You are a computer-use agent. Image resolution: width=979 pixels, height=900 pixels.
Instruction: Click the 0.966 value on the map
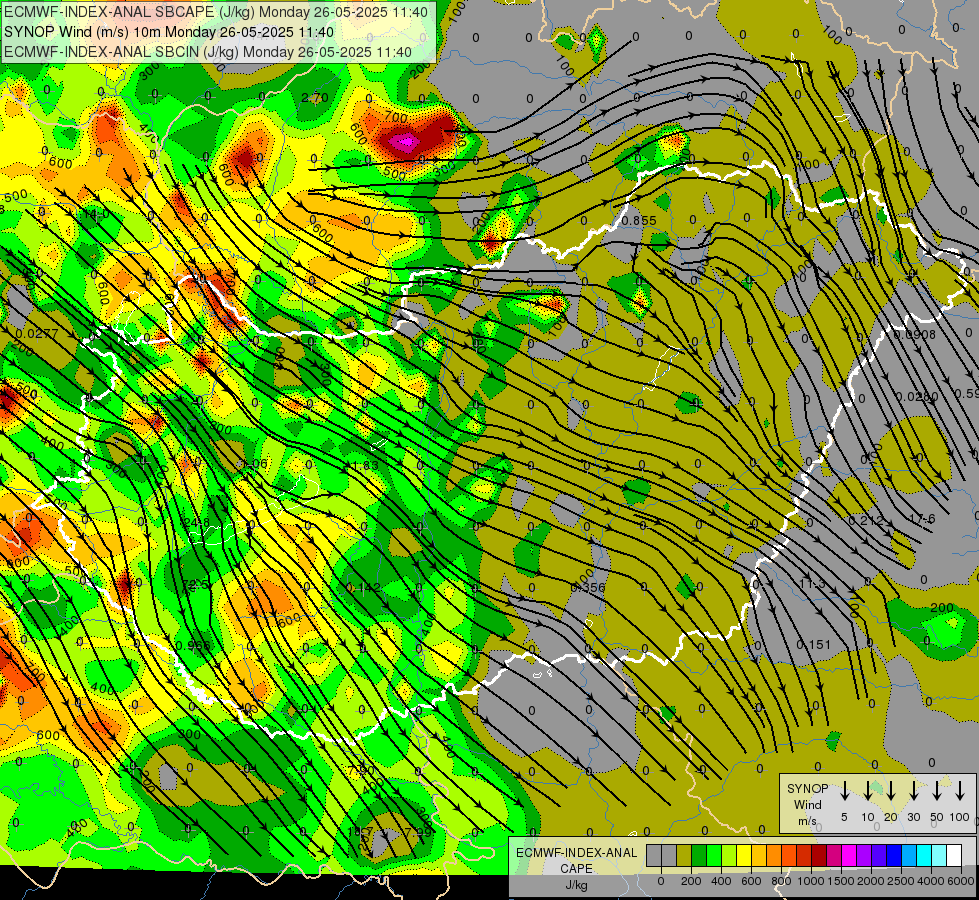(x=193, y=646)
